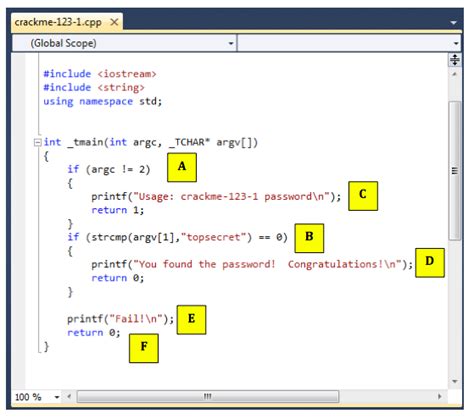Open the 100 % zoom dropdown
The image size is (474, 419).
pos(57,397)
